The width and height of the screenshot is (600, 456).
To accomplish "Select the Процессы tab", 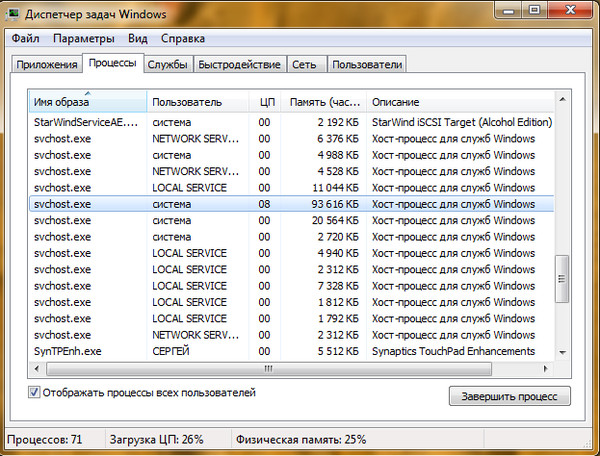I will (113, 63).
